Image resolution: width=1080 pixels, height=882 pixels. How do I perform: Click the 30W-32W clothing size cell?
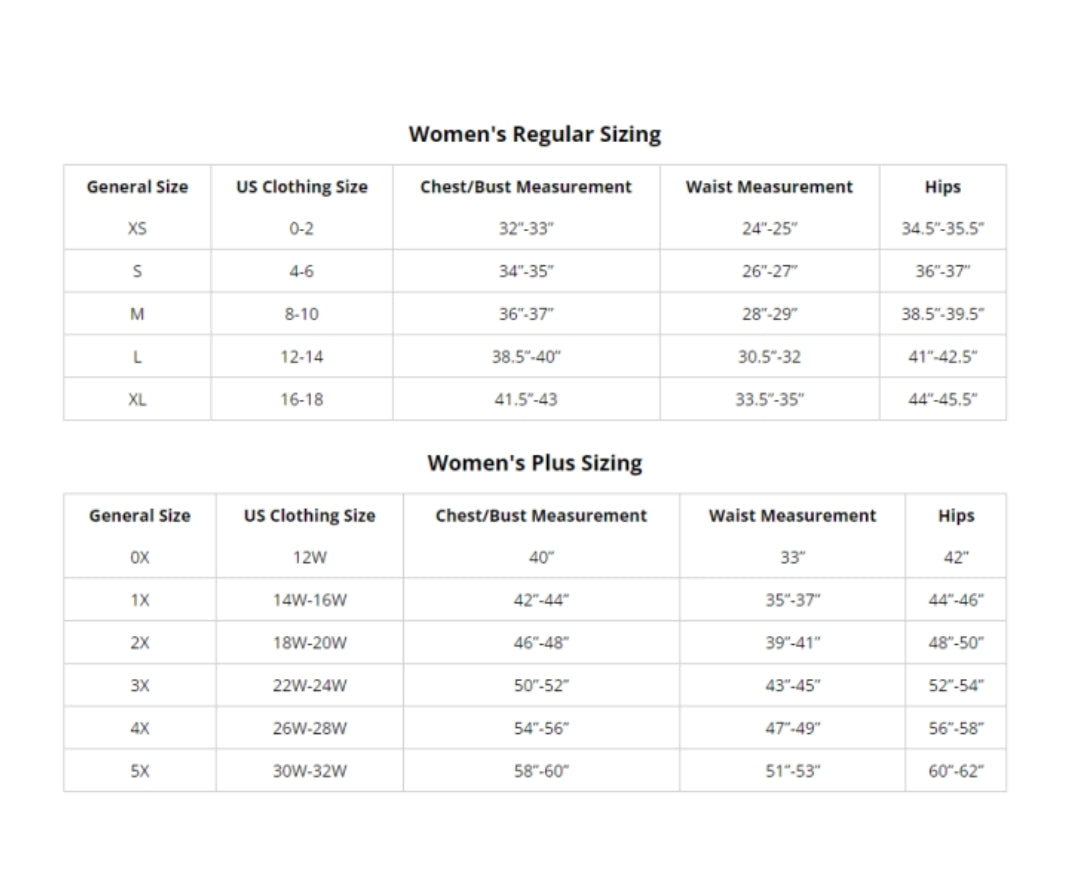(x=309, y=771)
